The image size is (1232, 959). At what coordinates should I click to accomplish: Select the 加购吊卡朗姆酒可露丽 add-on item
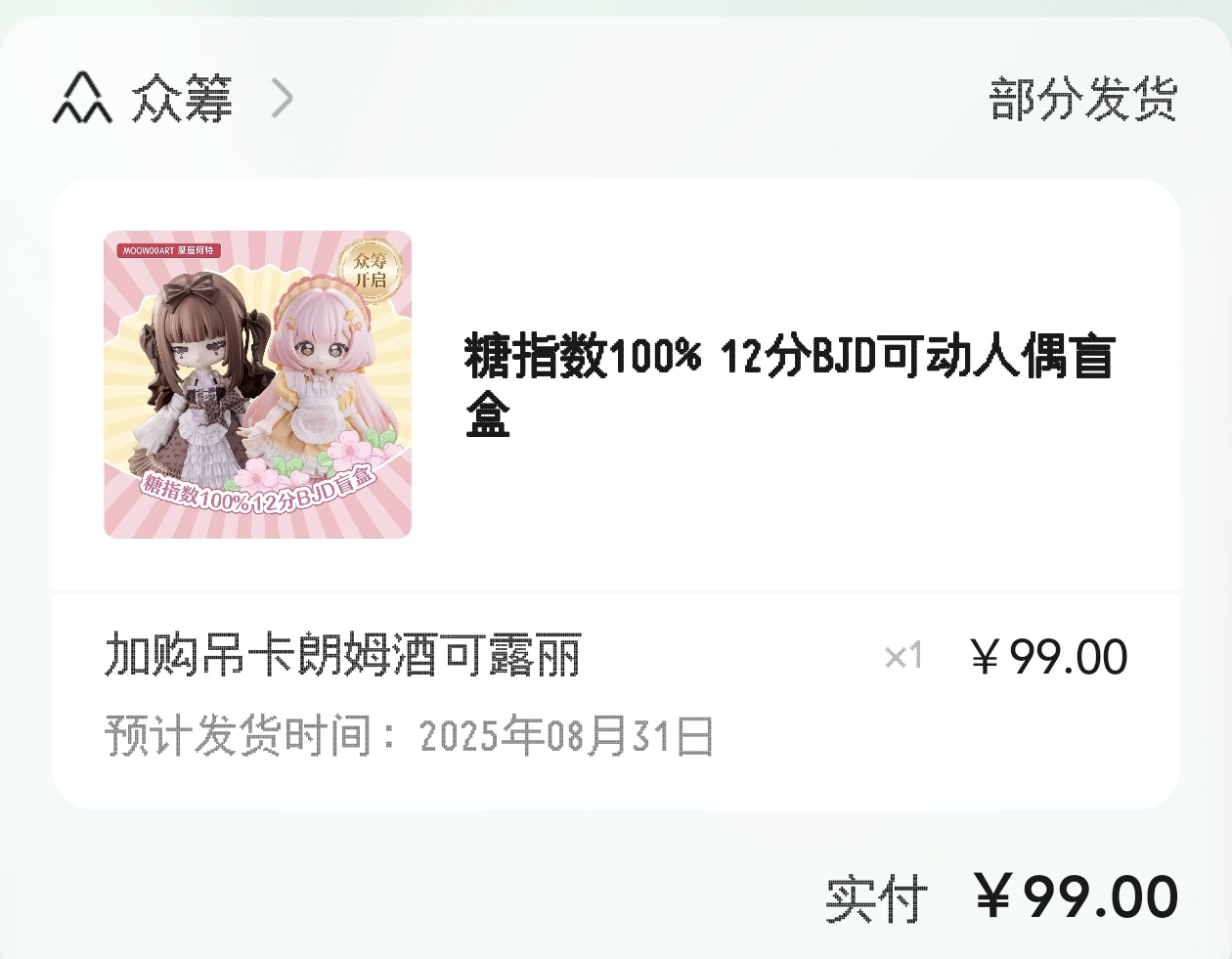tap(343, 654)
